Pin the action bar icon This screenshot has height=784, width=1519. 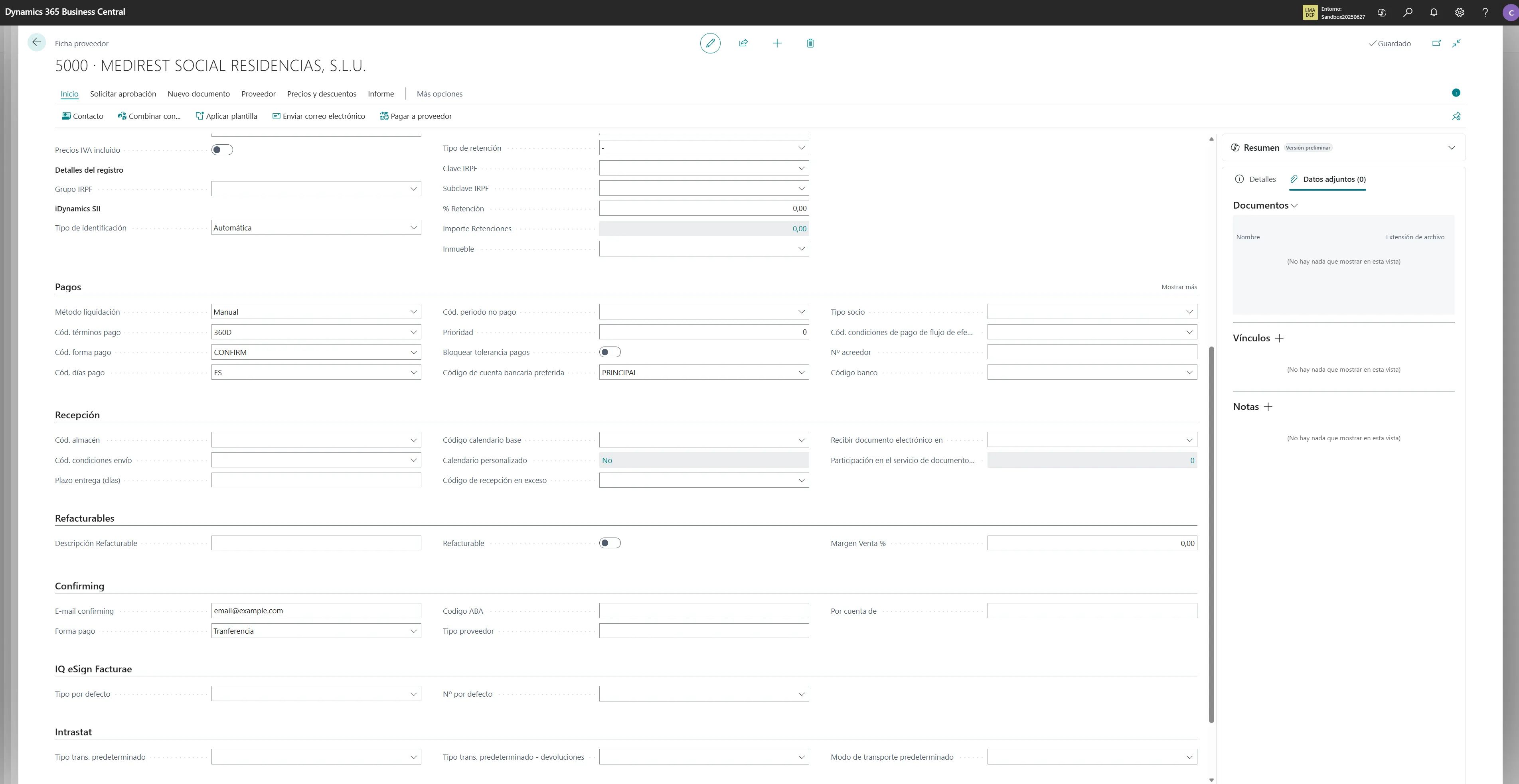tap(1456, 116)
